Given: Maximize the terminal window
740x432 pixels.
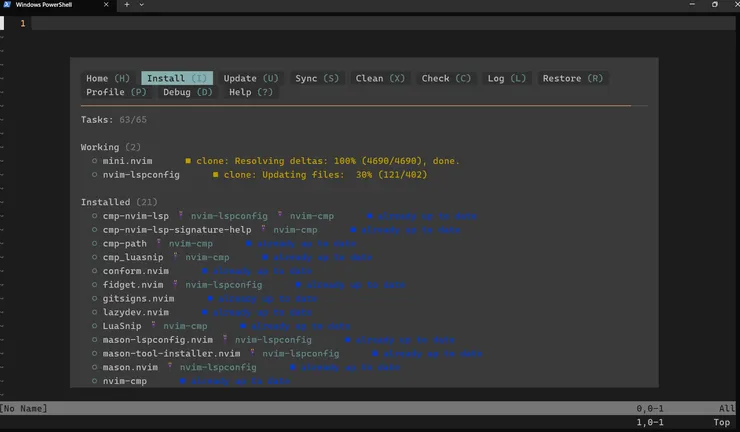Looking at the screenshot, I should pos(714,5).
